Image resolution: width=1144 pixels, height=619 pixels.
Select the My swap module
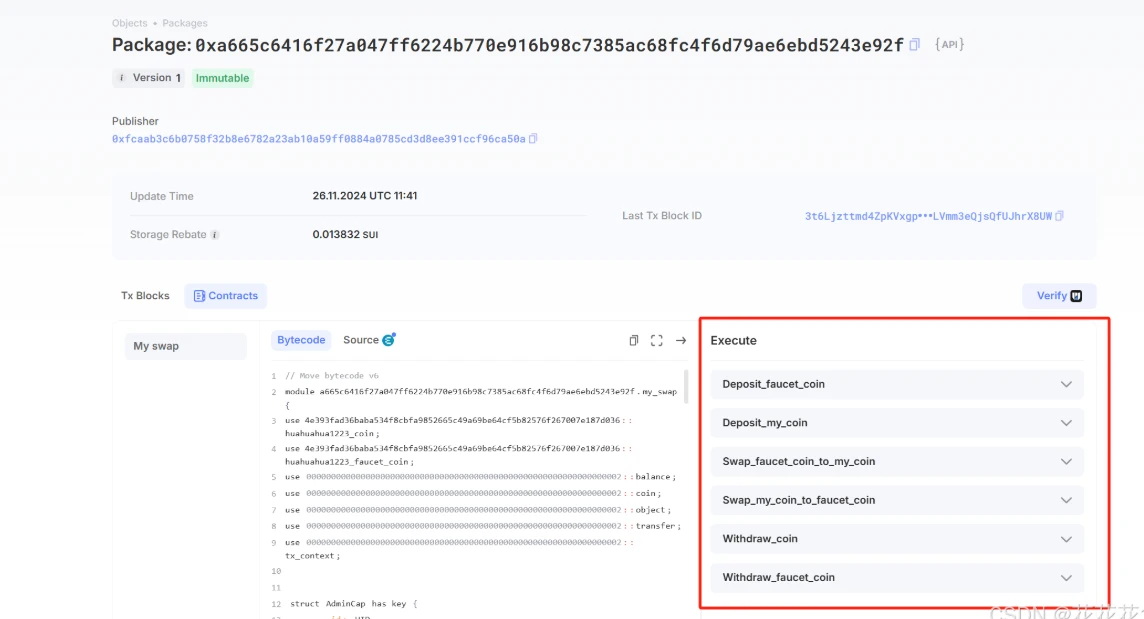tap(178, 346)
